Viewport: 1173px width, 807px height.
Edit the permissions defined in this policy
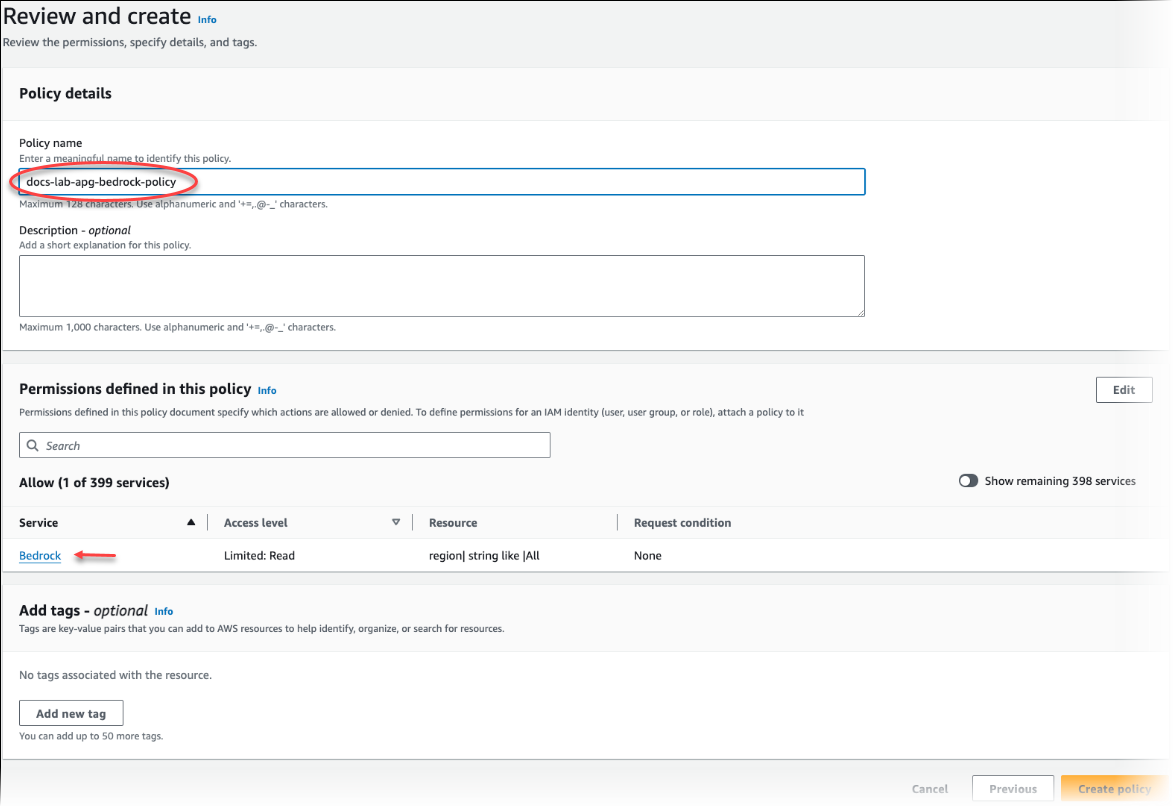(x=1124, y=389)
